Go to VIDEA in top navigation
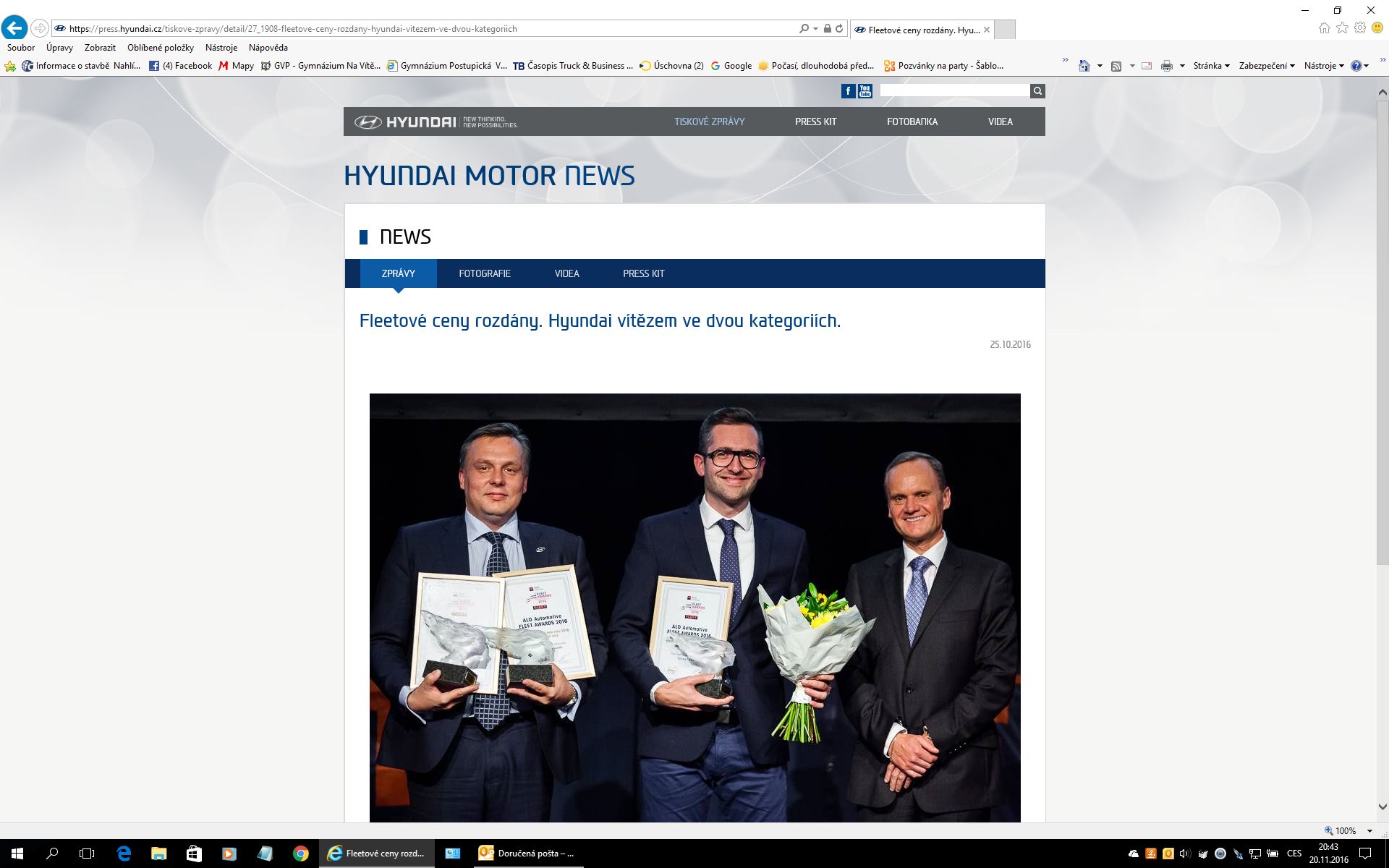This screenshot has height=868, width=1389. pyautogui.click(x=1001, y=122)
